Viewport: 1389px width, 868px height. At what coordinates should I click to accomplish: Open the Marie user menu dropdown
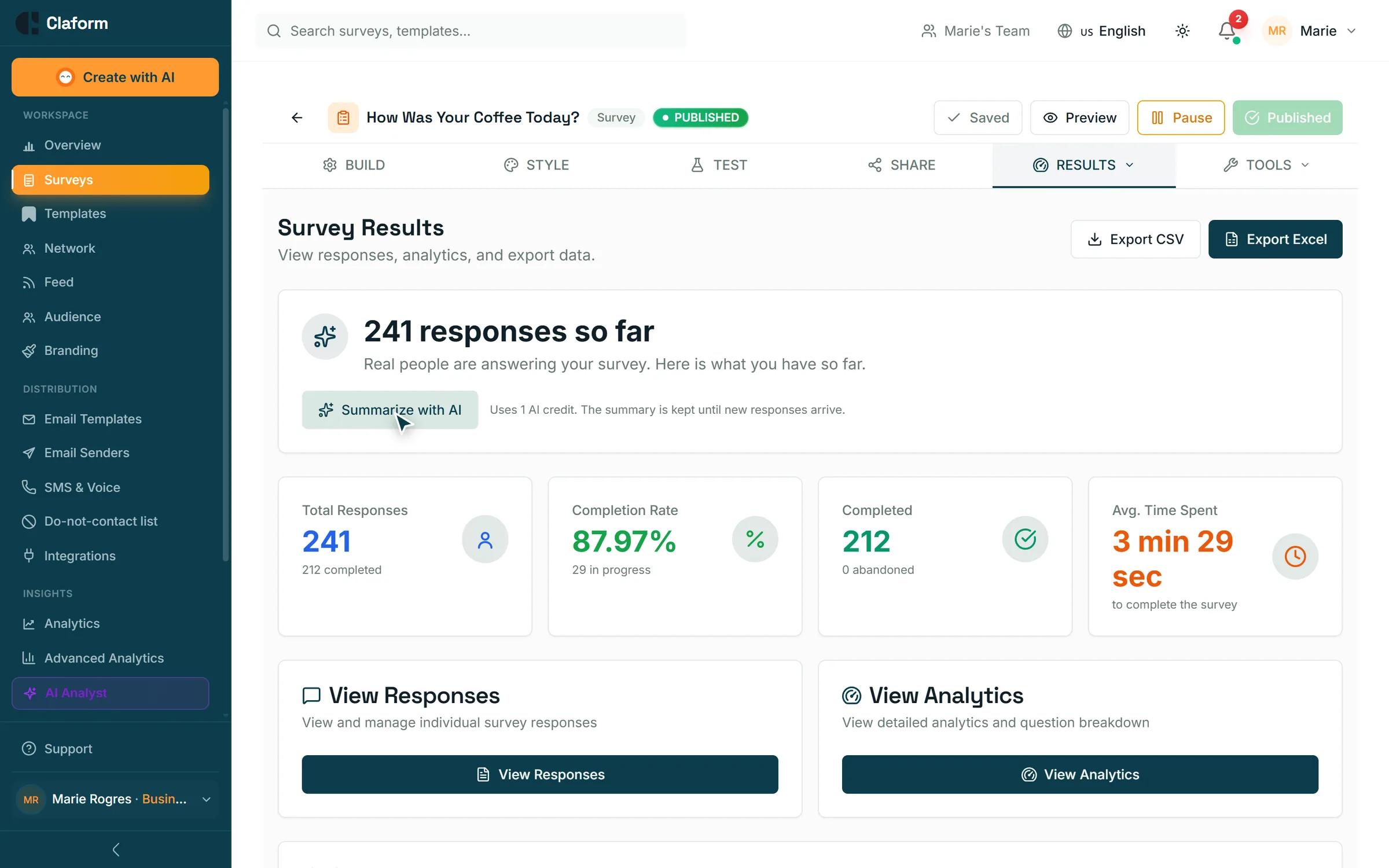coord(1310,31)
